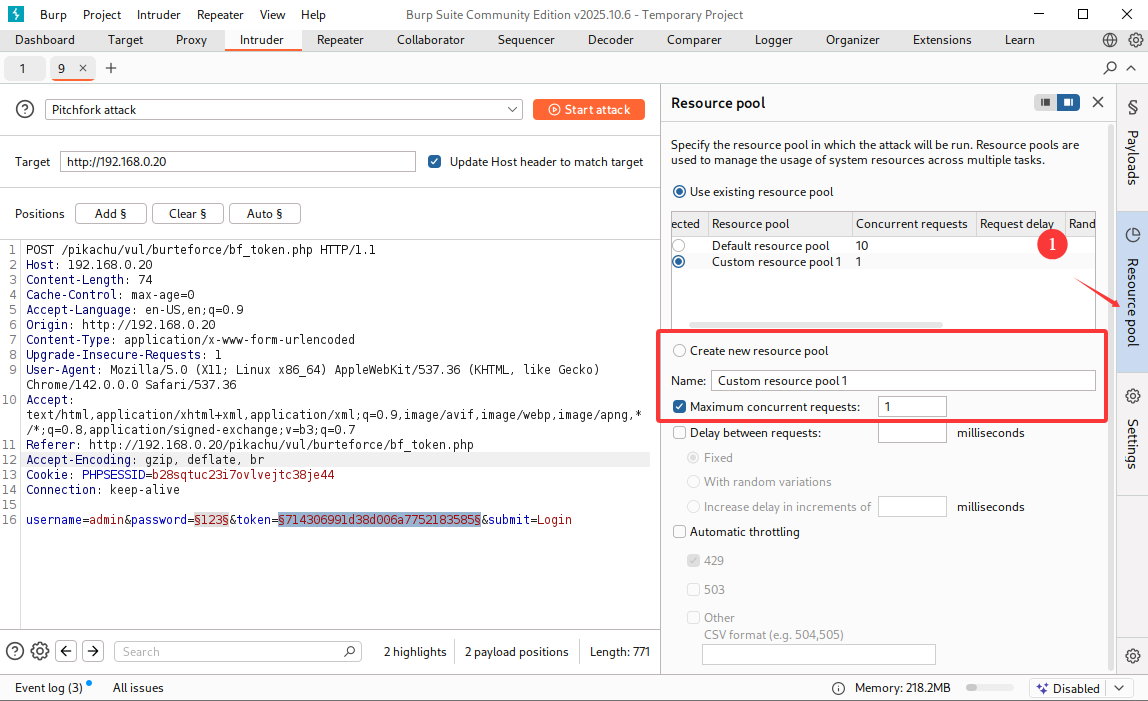1148x701 pixels.
Task: Switch the side panel to wide layout
Action: 1068,103
